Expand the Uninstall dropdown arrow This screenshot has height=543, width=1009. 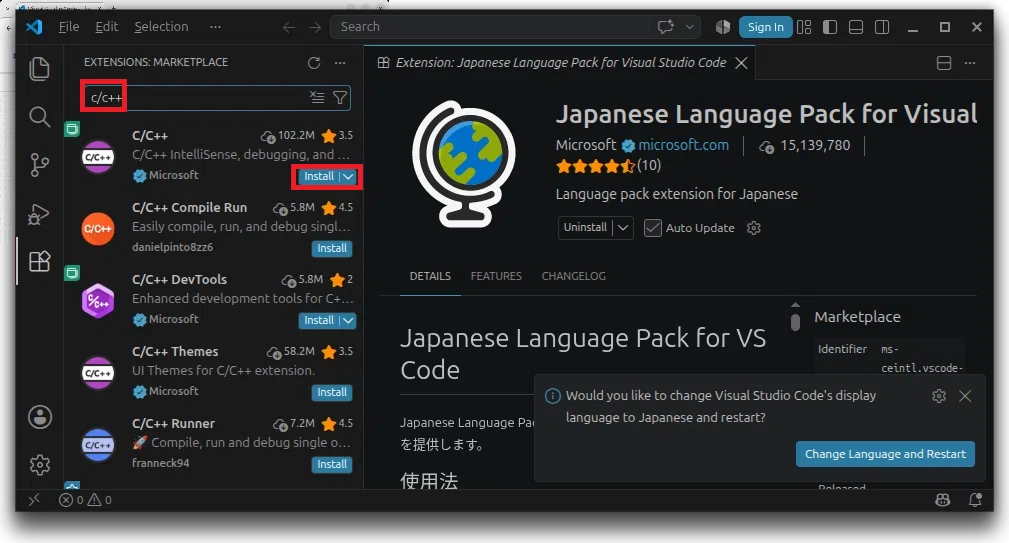(x=623, y=228)
